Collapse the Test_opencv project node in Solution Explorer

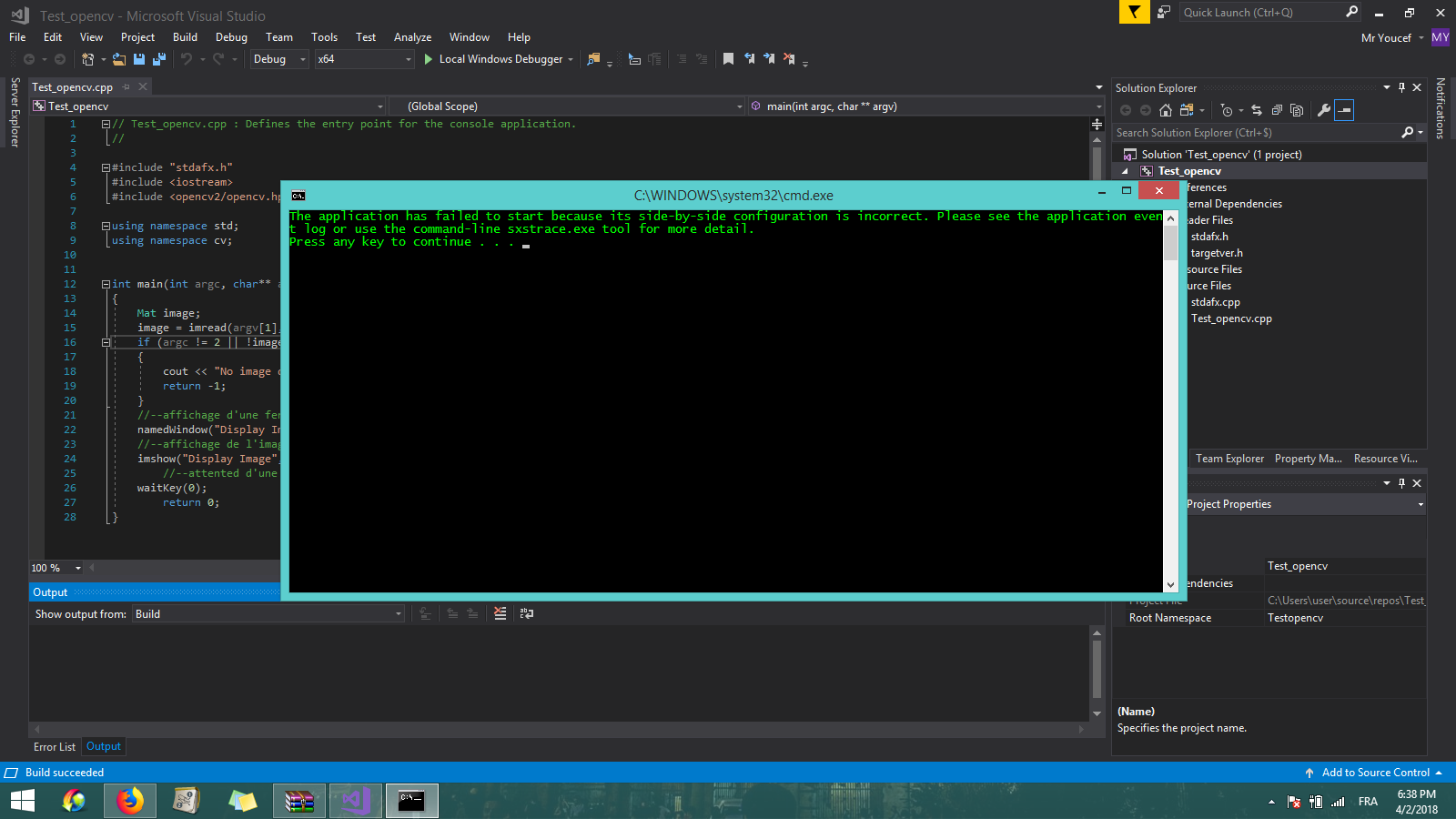[1125, 171]
